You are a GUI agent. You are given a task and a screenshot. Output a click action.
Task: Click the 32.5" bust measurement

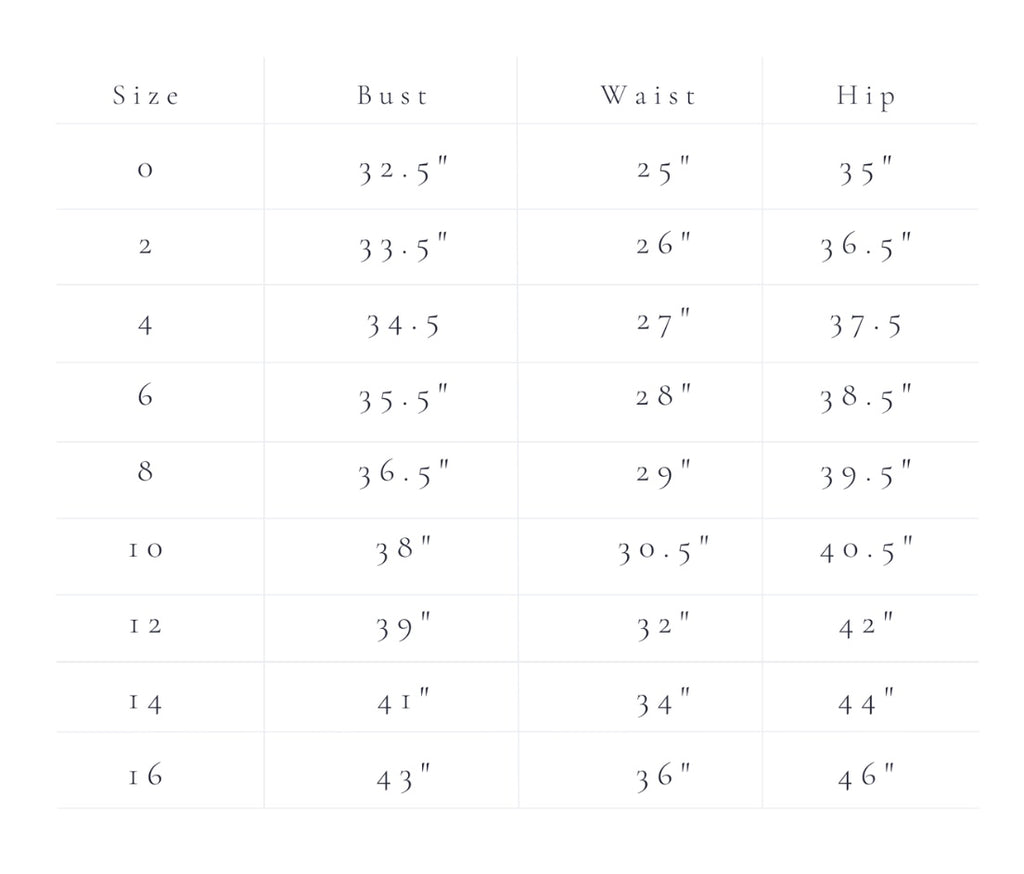[403, 172]
